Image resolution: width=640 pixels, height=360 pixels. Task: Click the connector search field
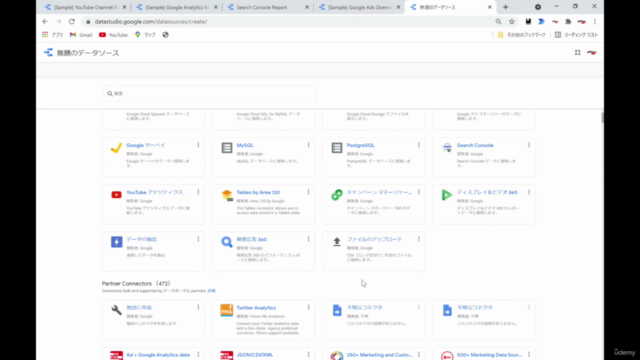210,93
